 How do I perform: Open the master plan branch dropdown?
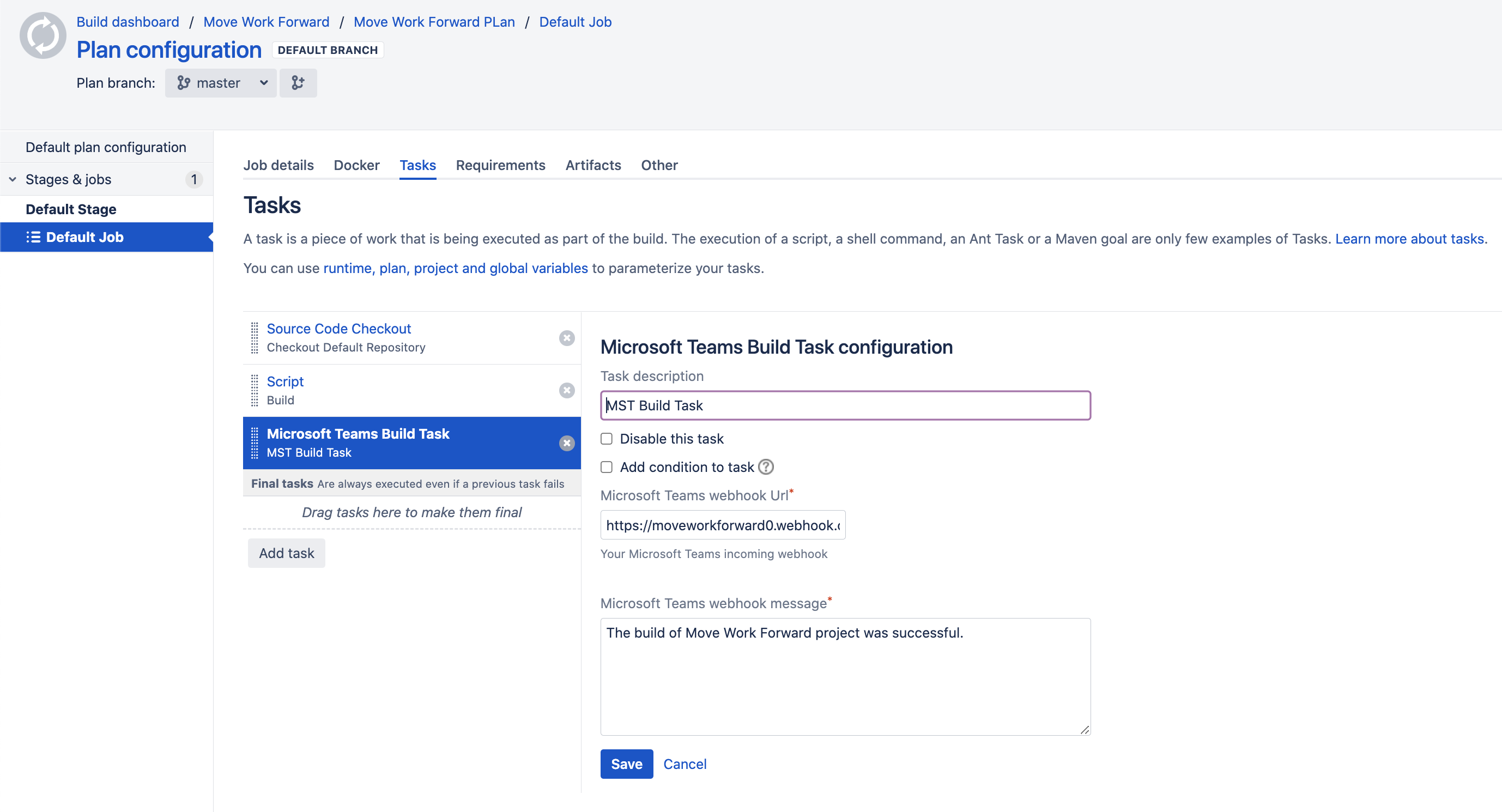[x=220, y=83]
